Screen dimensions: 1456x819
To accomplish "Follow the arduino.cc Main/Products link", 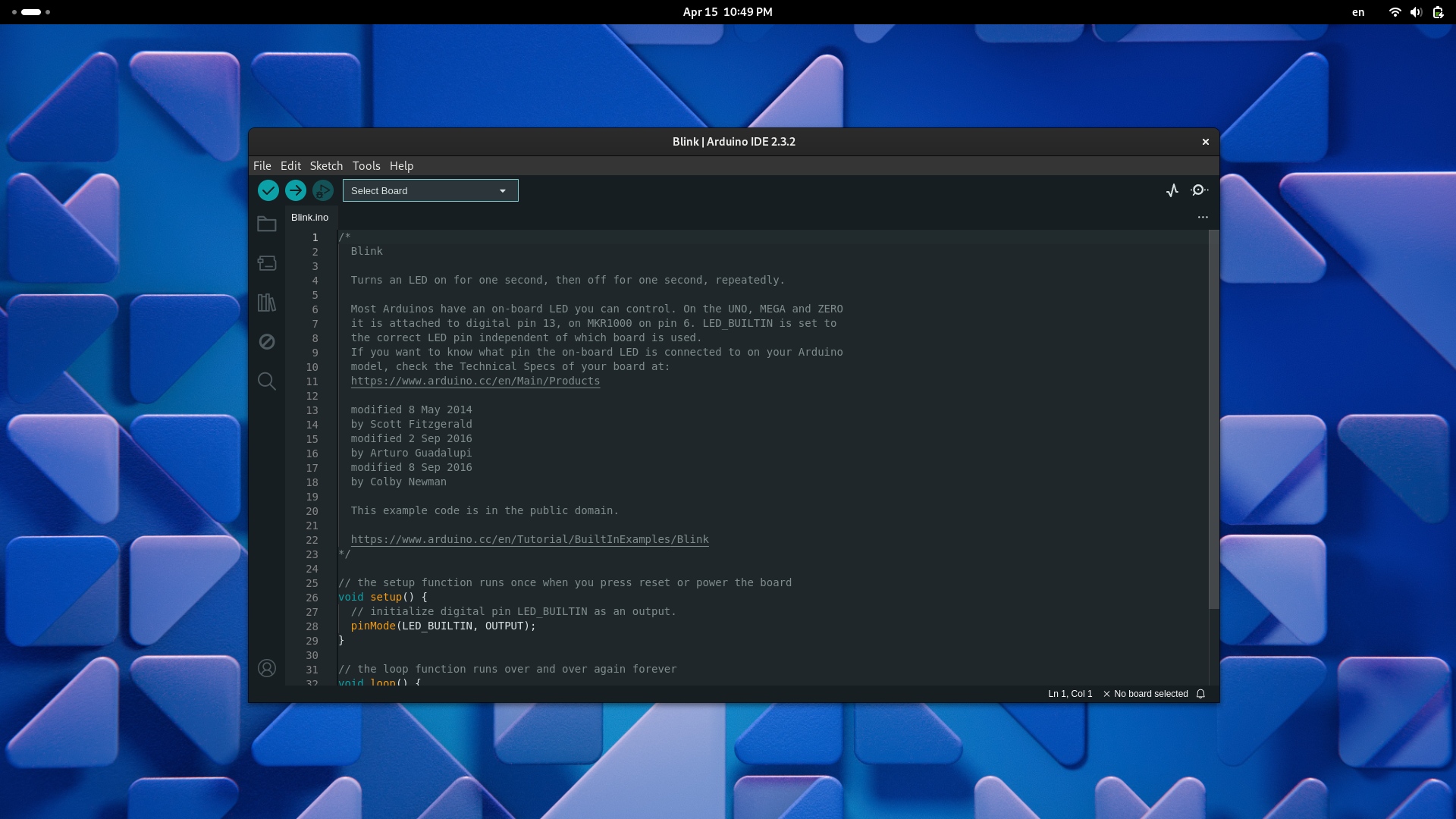I will coord(475,381).
